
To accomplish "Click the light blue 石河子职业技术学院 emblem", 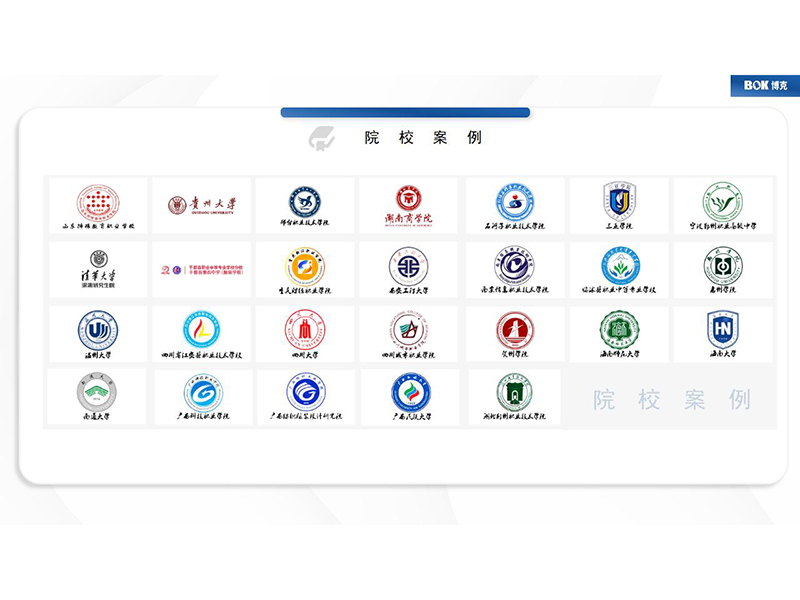I will pos(515,202).
